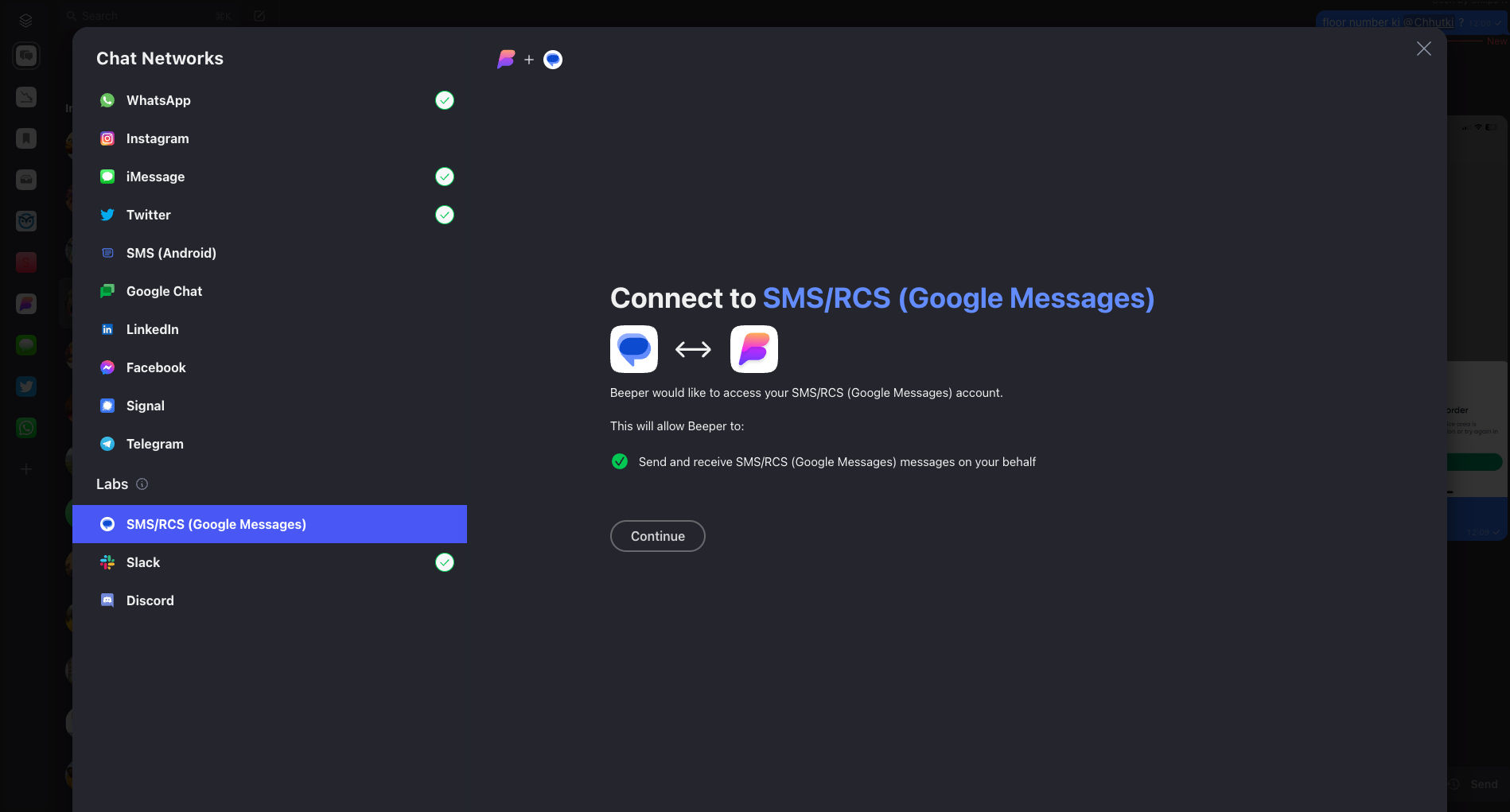Open Telegram network option
The height and width of the screenshot is (812, 1510).
270,444
